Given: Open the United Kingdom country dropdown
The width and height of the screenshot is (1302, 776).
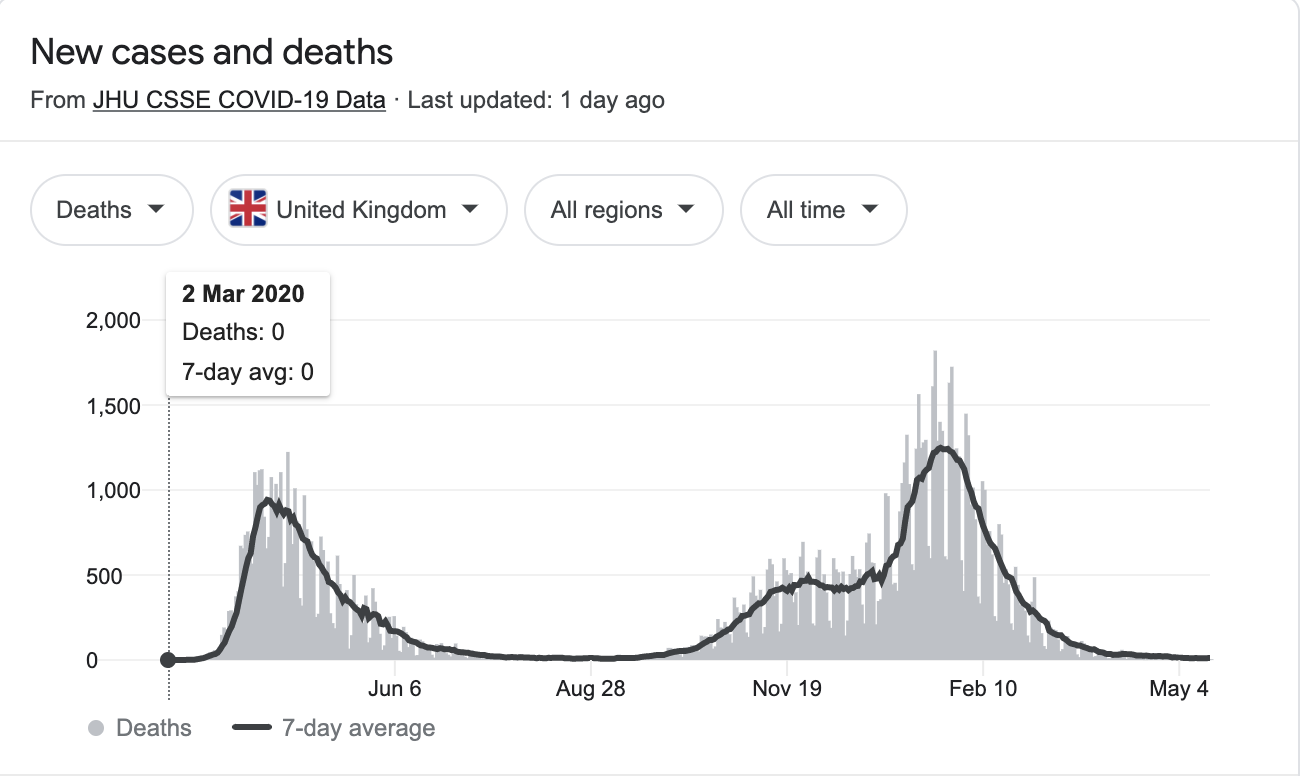Looking at the screenshot, I should (x=359, y=210).
